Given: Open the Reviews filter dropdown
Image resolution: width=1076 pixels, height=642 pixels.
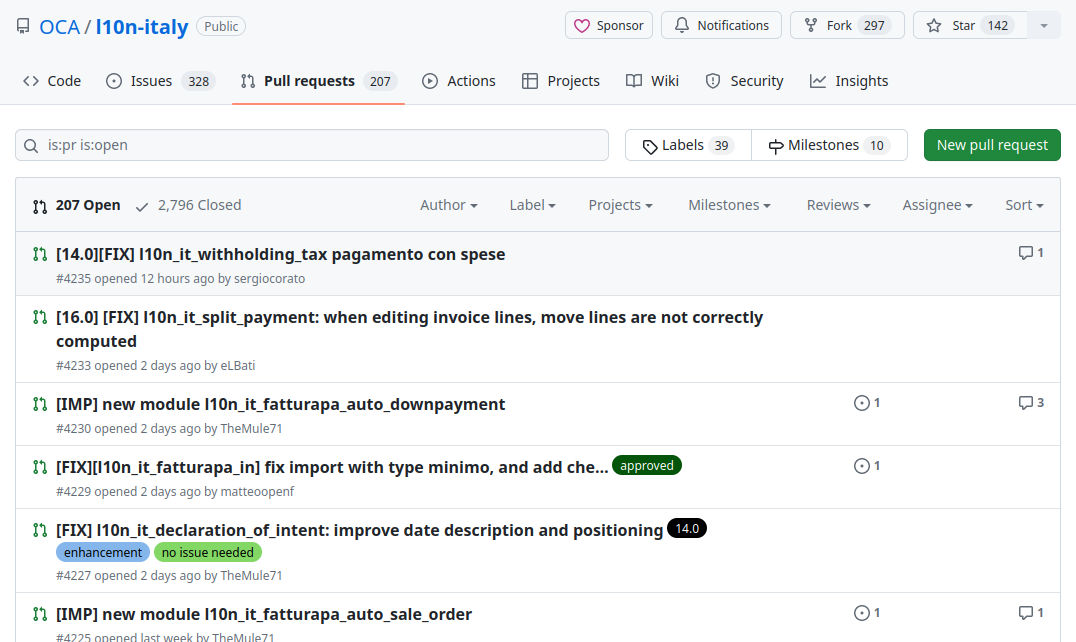Looking at the screenshot, I should [839, 205].
